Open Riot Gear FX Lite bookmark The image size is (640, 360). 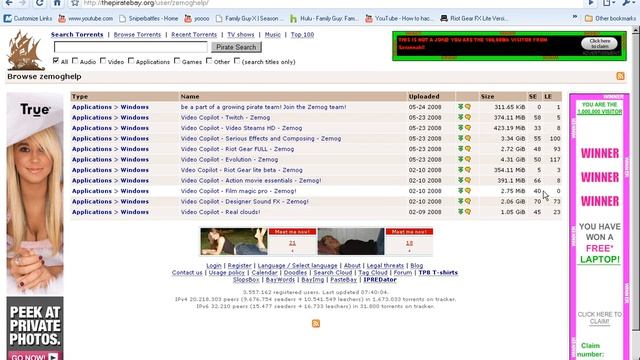pyautogui.click(x=474, y=18)
